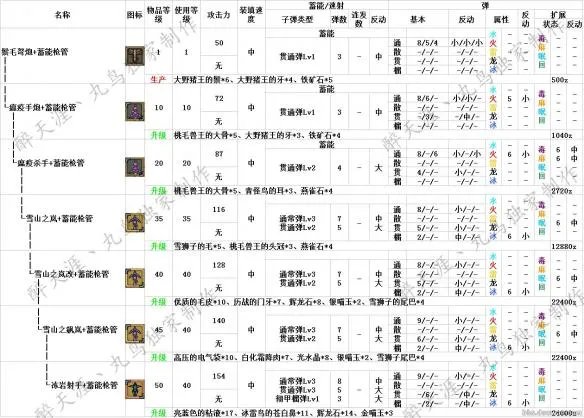Click the 图标 column header
Screen dimensions: 584x418
pos(134,15)
